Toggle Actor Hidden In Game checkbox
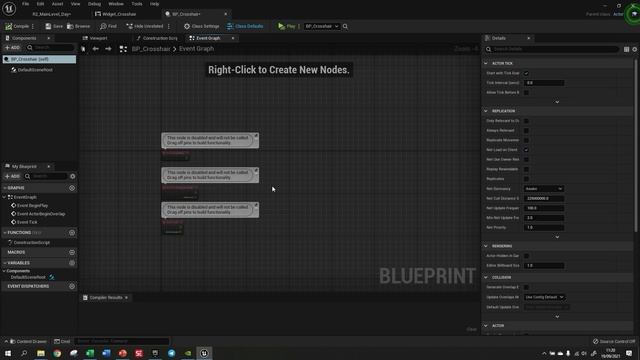Image resolution: width=640 pixels, height=360 pixels. [526, 256]
